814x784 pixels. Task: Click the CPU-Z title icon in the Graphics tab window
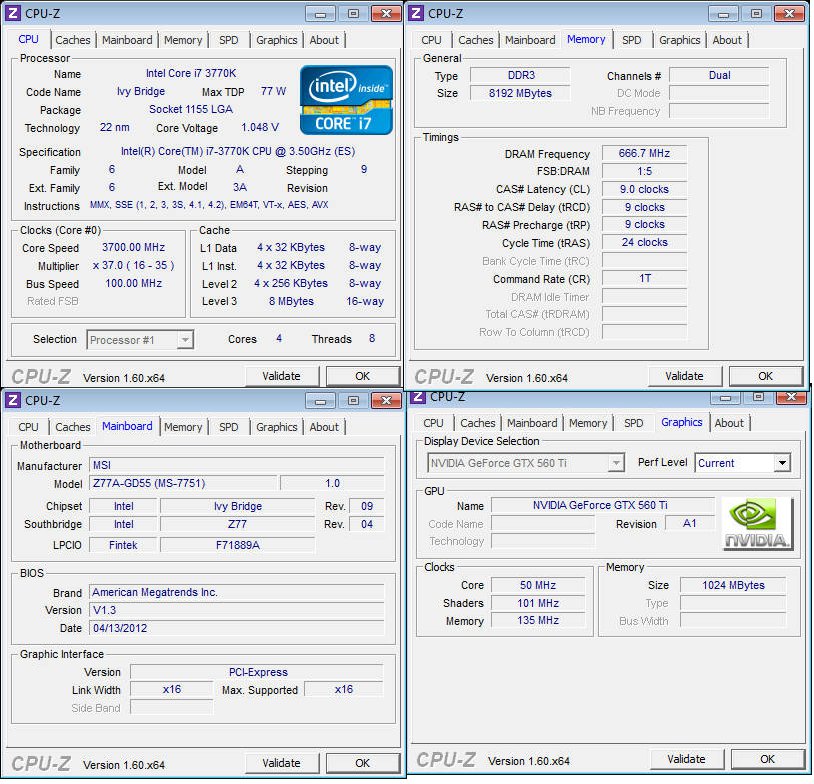coord(416,397)
